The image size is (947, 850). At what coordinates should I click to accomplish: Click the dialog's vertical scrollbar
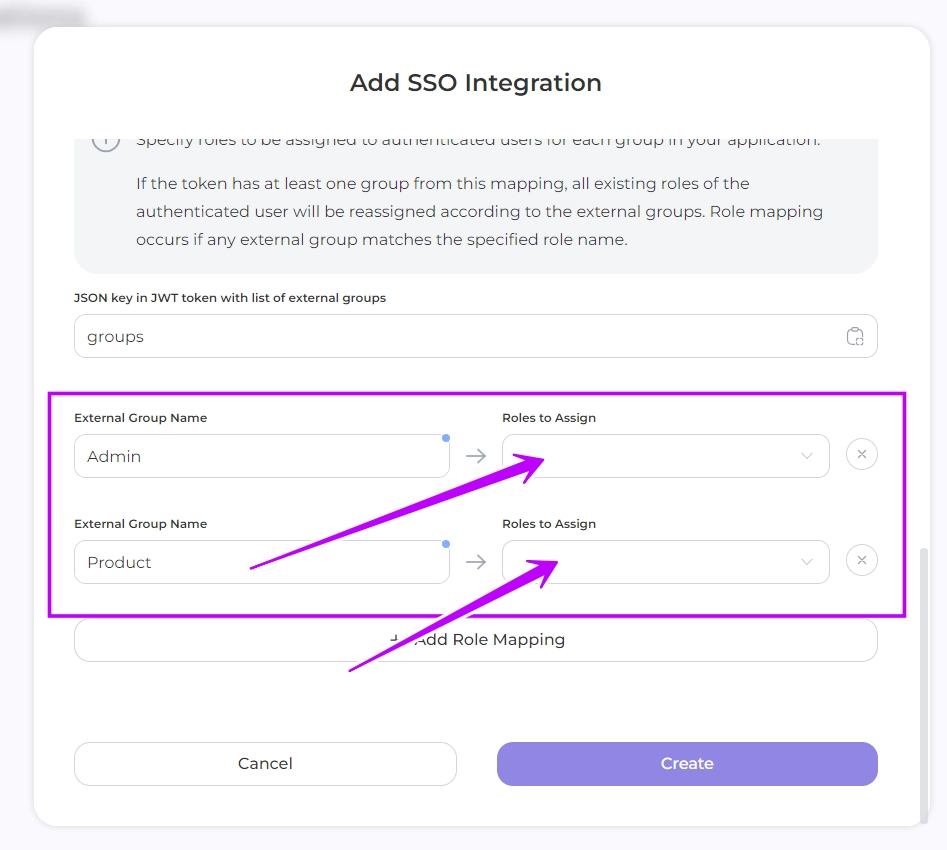point(924,680)
